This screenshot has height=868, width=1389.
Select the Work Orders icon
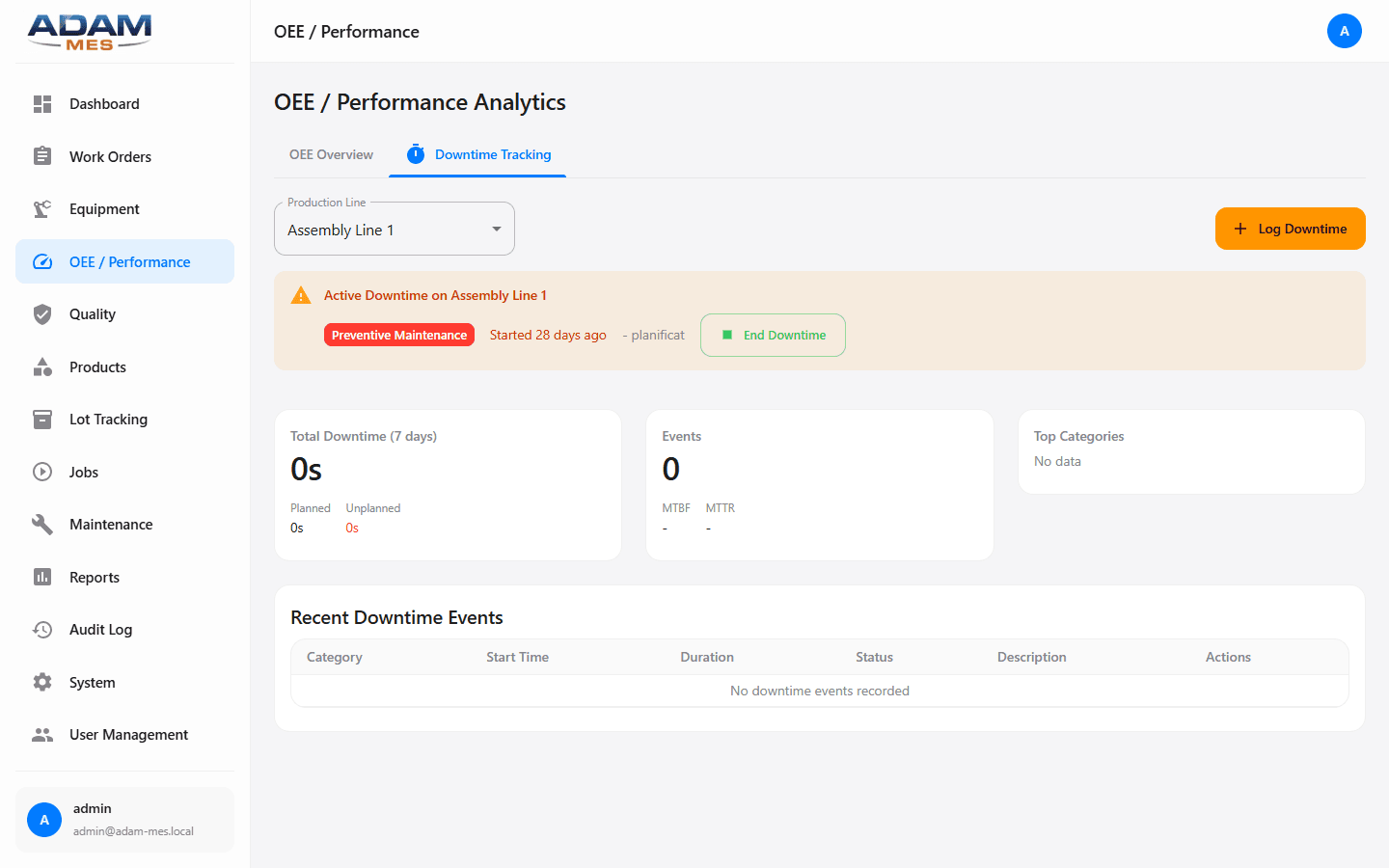(42, 156)
